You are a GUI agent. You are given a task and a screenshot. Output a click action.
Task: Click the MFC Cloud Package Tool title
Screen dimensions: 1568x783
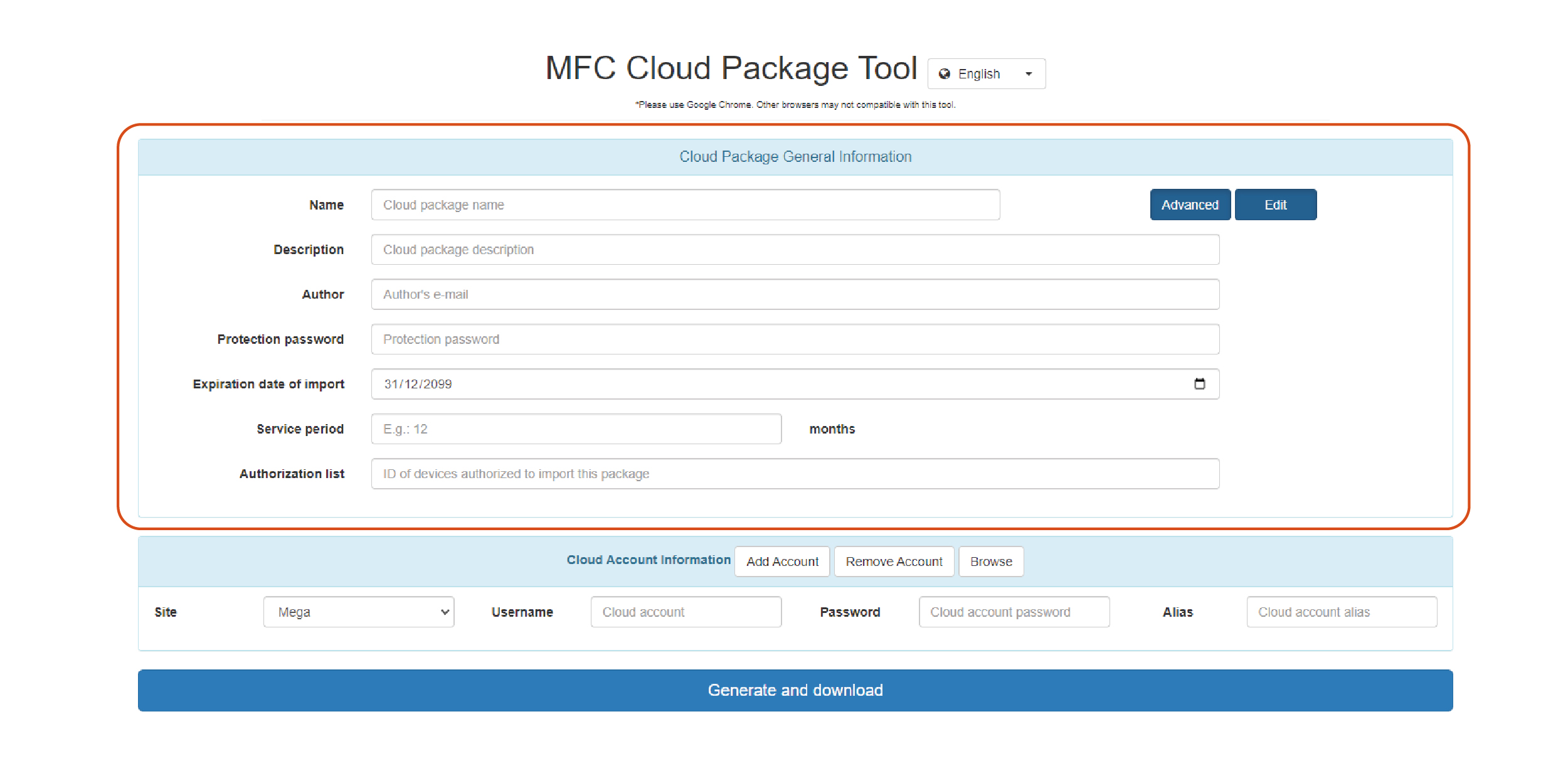coord(731,68)
